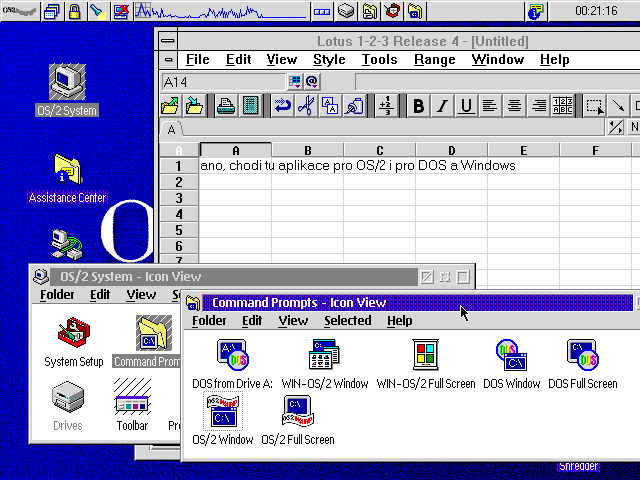Click the Open File icon in Lotus toolbar
Viewport: 640px width, 480px height.
tap(171, 106)
